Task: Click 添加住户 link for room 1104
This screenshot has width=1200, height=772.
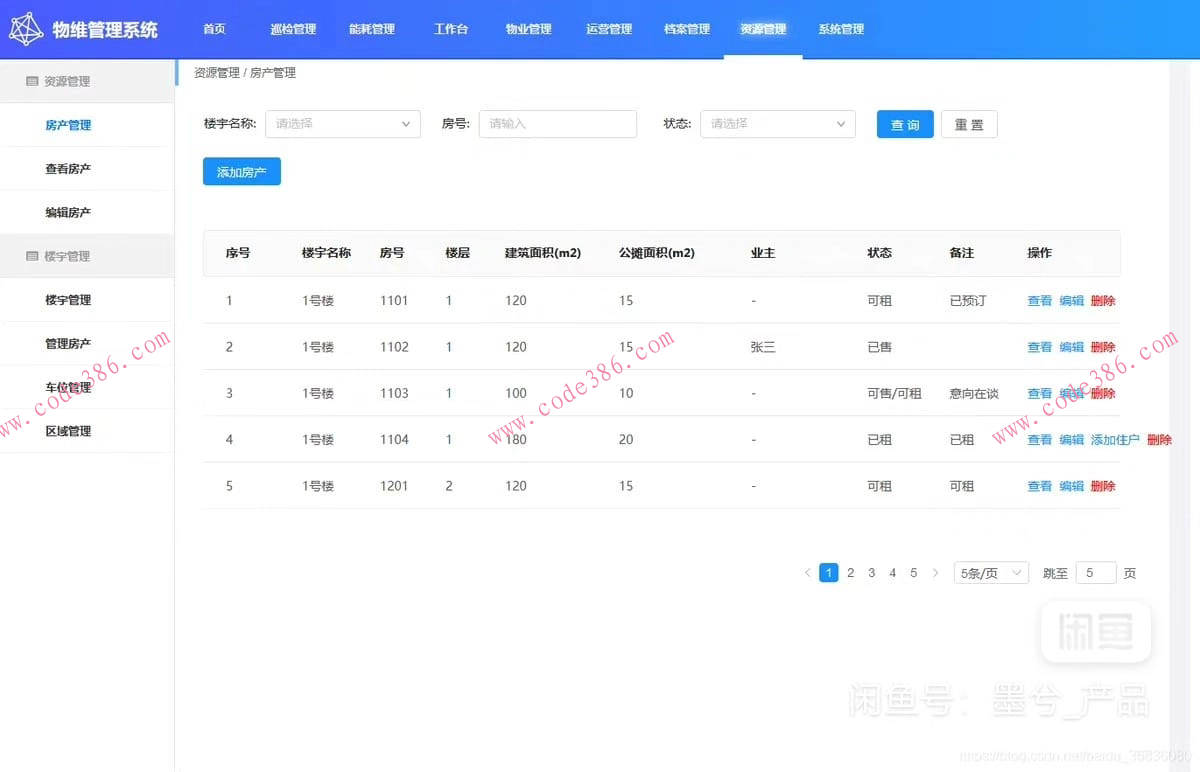Action: click(1115, 439)
